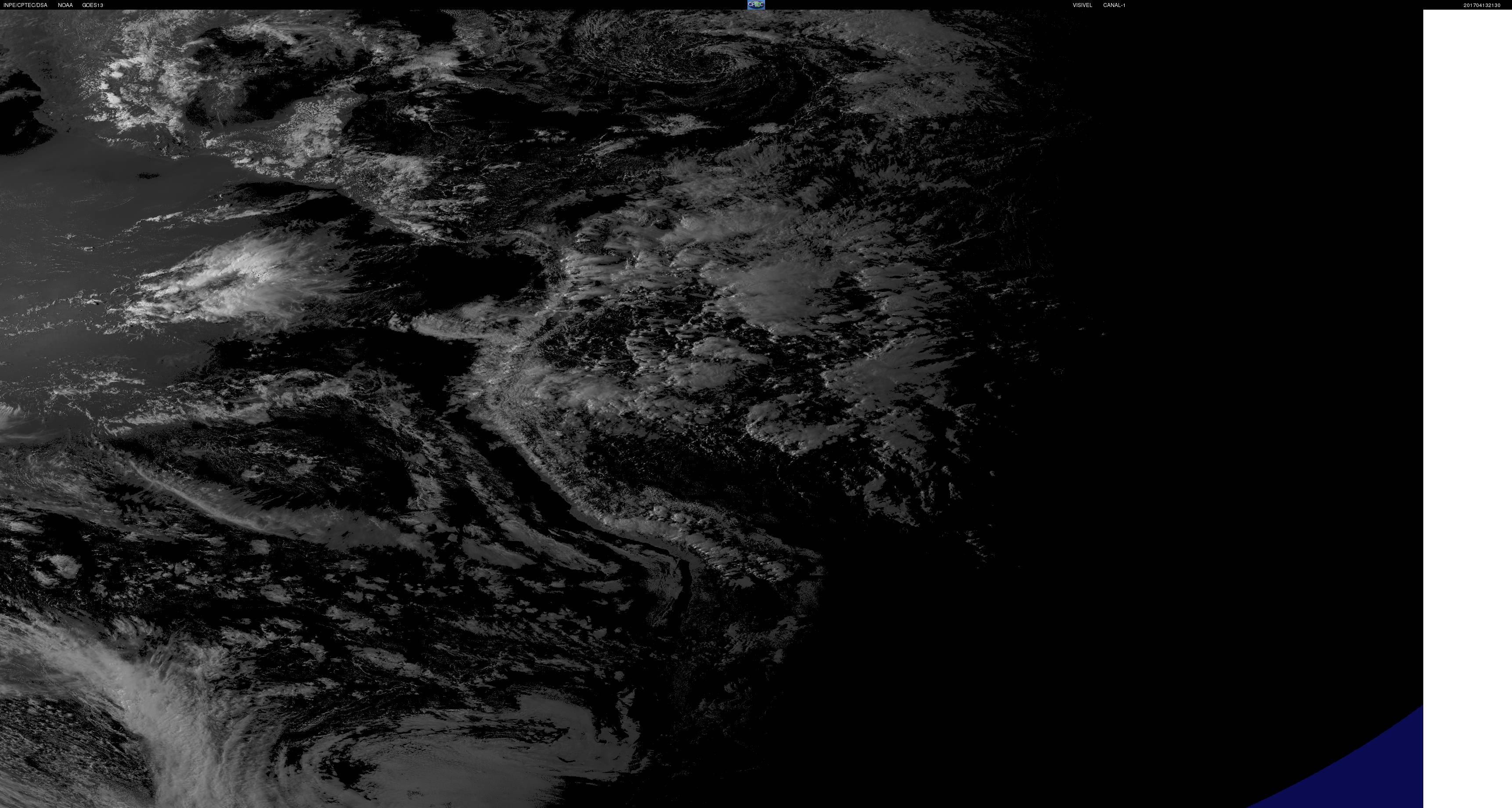Click the INPE/CPTEC/DSA label

[25, 5]
